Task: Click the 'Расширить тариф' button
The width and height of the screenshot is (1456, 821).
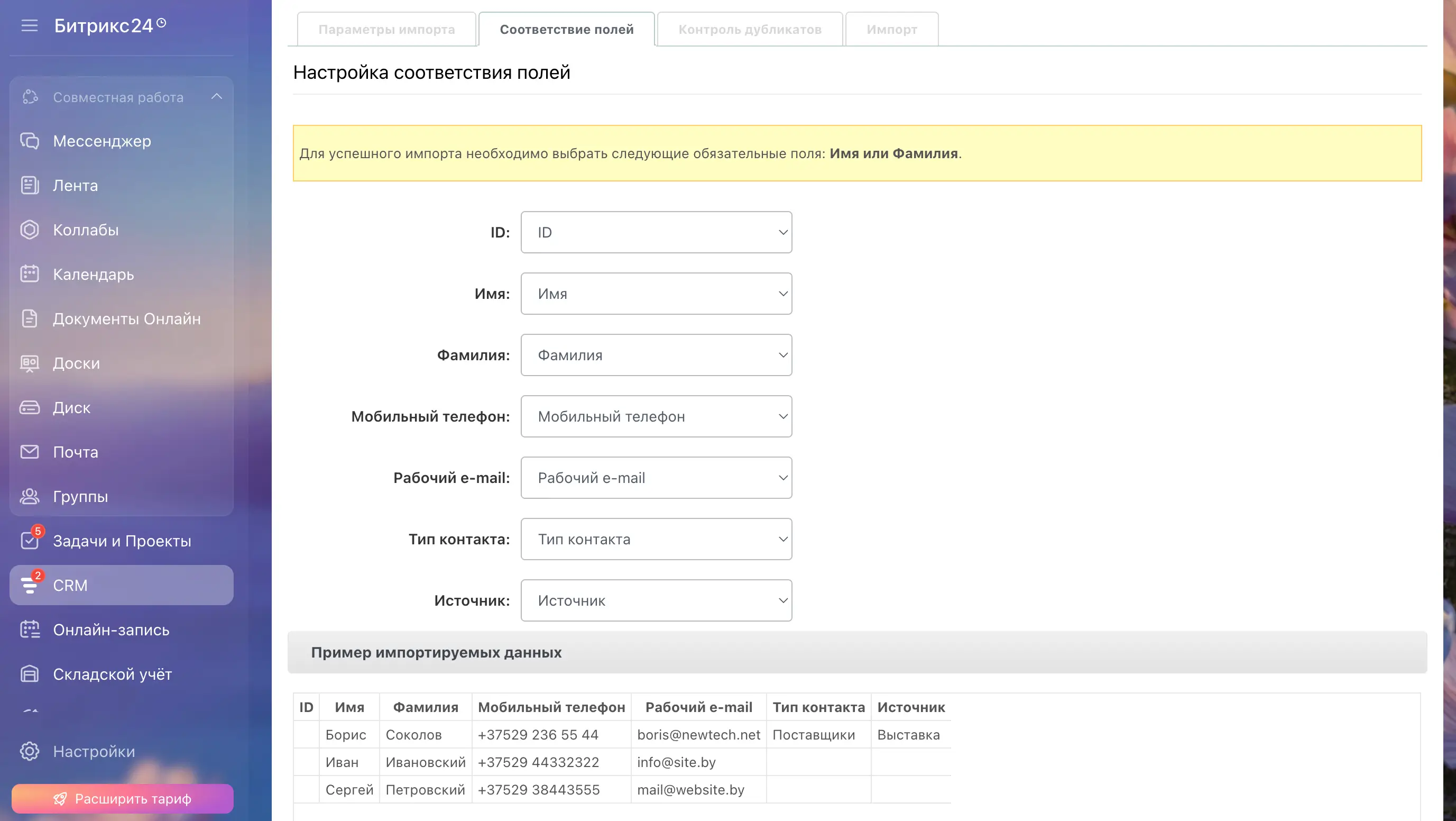Action: pyautogui.click(x=122, y=798)
